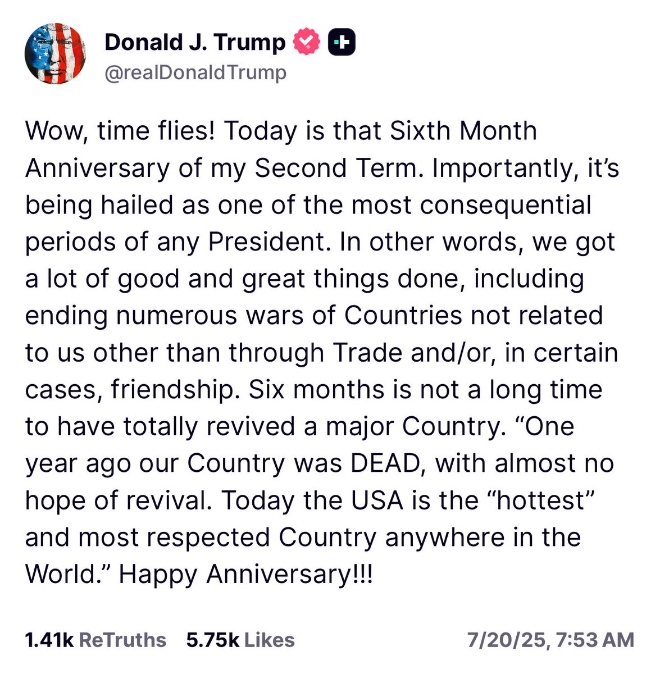The image size is (660, 674).
Task: Click the opening phrase "Wow, time flies!"
Action: click(120, 131)
